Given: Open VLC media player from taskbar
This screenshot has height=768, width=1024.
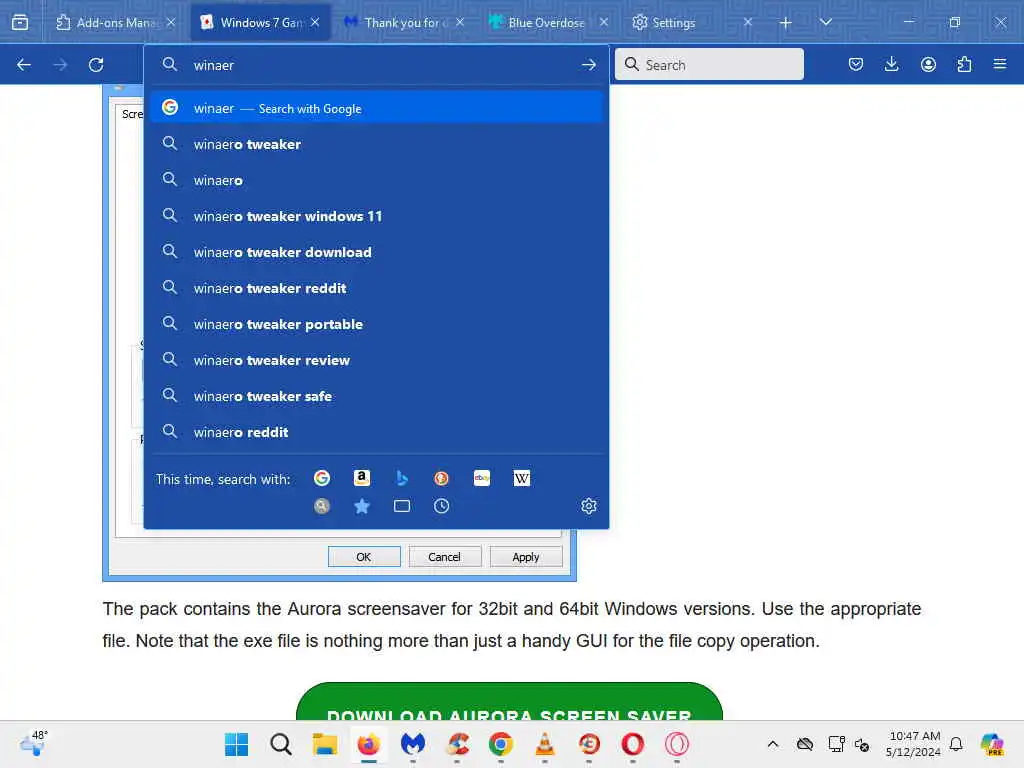Looking at the screenshot, I should (x=545, y=744).
